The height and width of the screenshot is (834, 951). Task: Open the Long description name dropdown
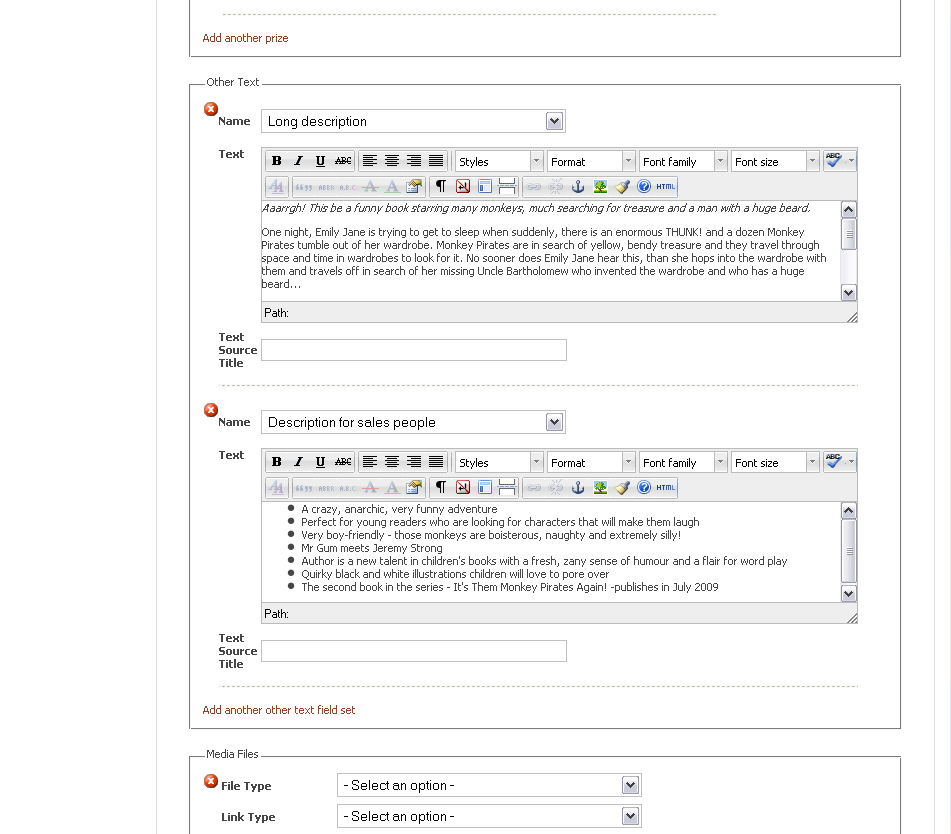[413, 121]
